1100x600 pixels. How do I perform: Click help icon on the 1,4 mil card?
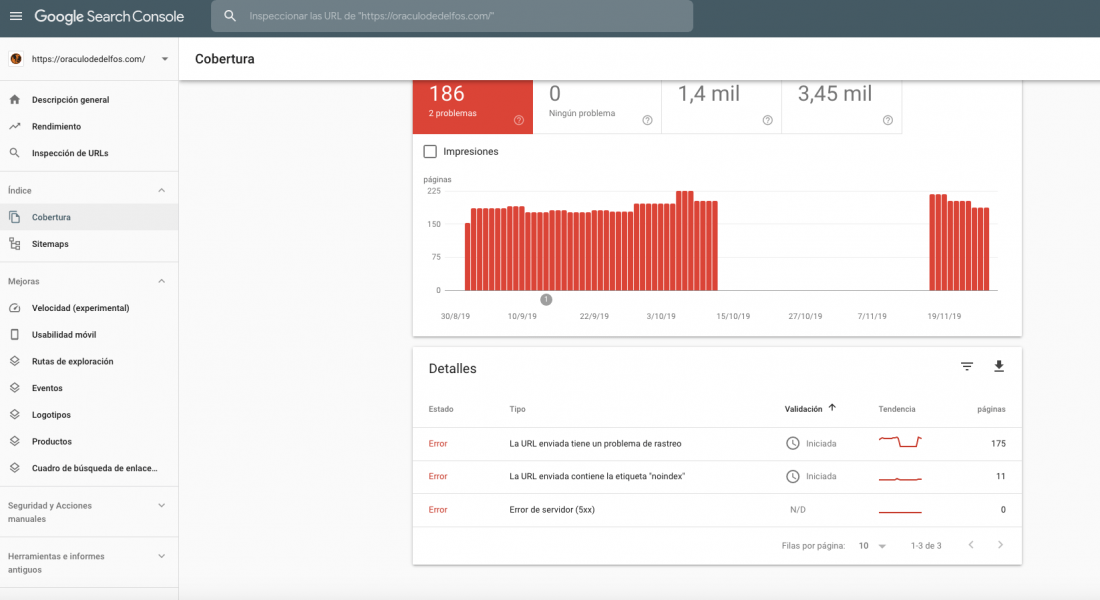point(767,120)
